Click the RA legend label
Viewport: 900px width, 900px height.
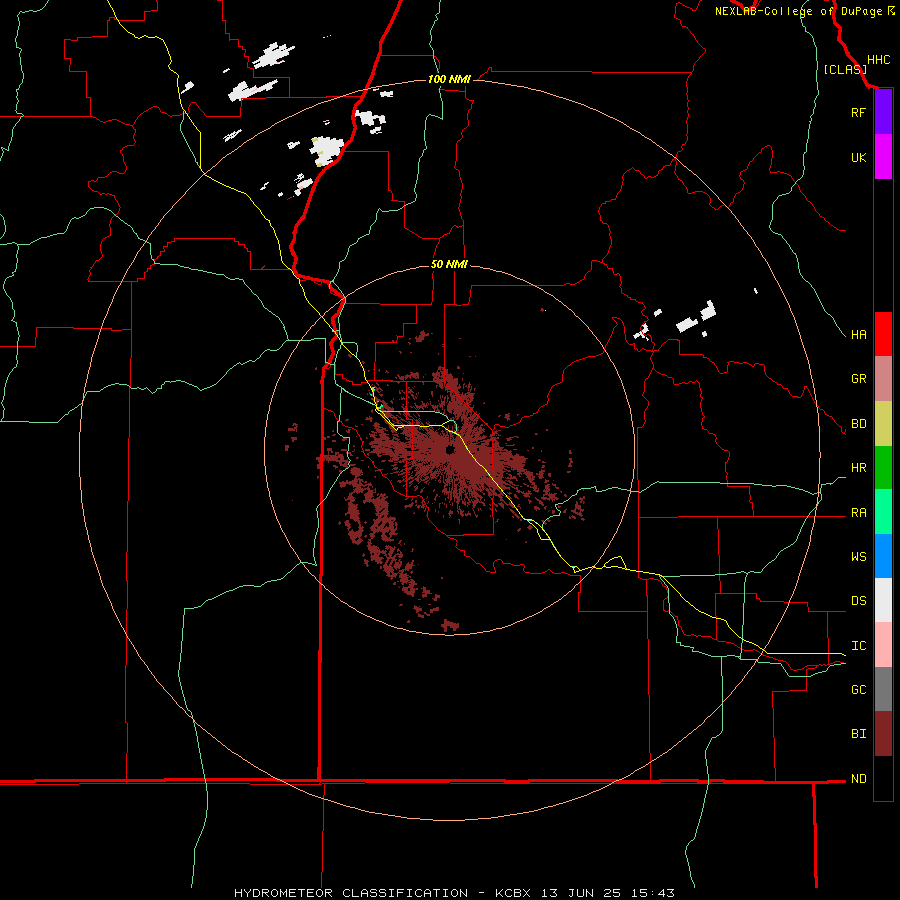pos(858,513)
